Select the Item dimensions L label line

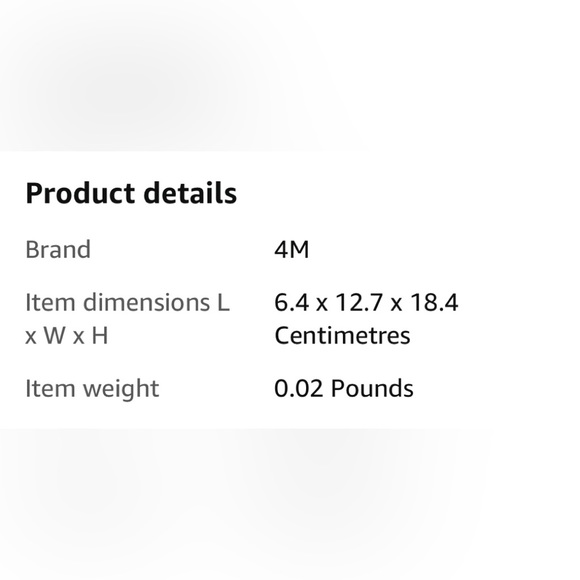coord(128,303)
